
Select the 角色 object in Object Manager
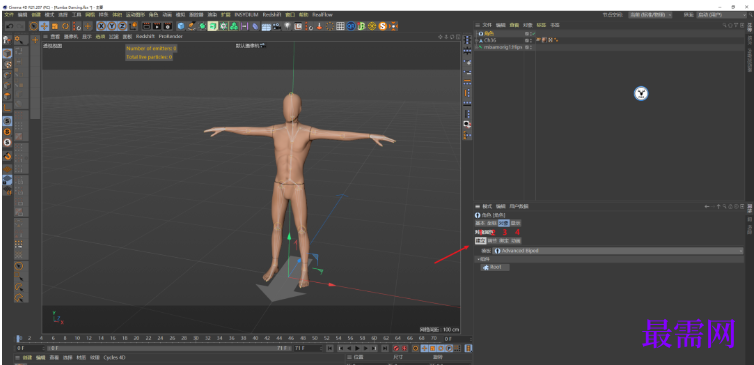click(x=490, y=34)
